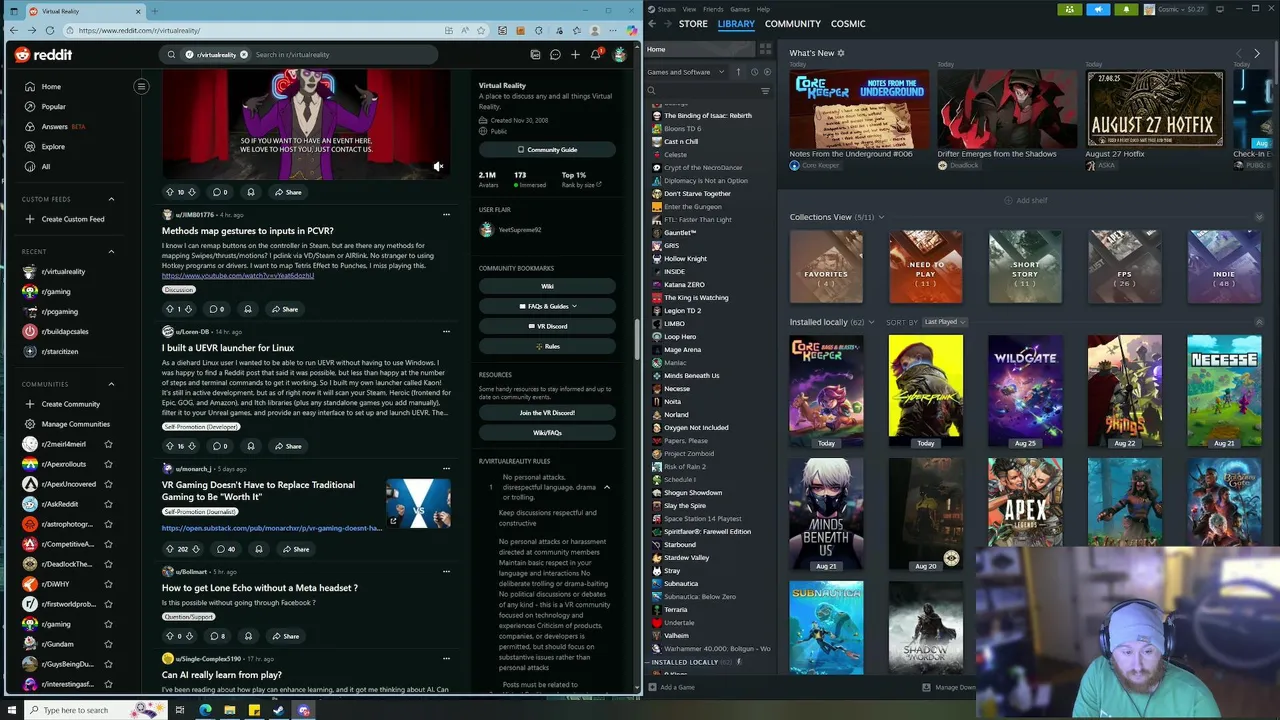Screen dimensions: 1280x720
Task: Open Games and Software filter dropdown
Action: click(x=686, y=72)
